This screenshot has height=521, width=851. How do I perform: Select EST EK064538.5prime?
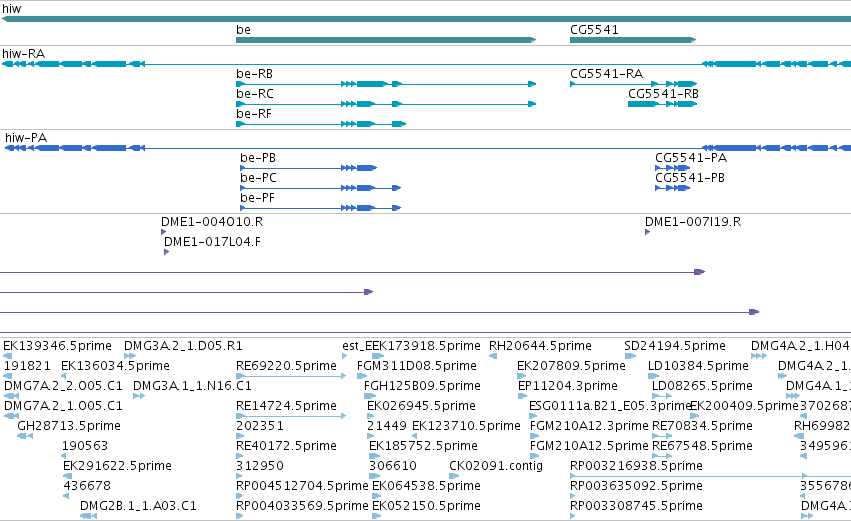[426, 487]
